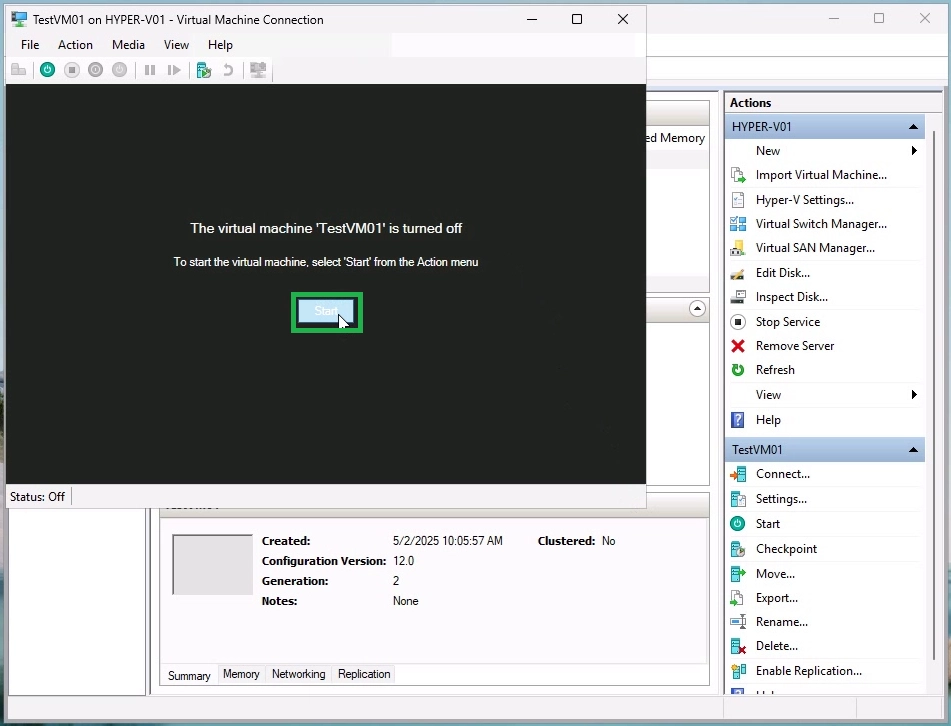
Task: Select the Turn Off toolbar icon
Action: coord(71,70)
